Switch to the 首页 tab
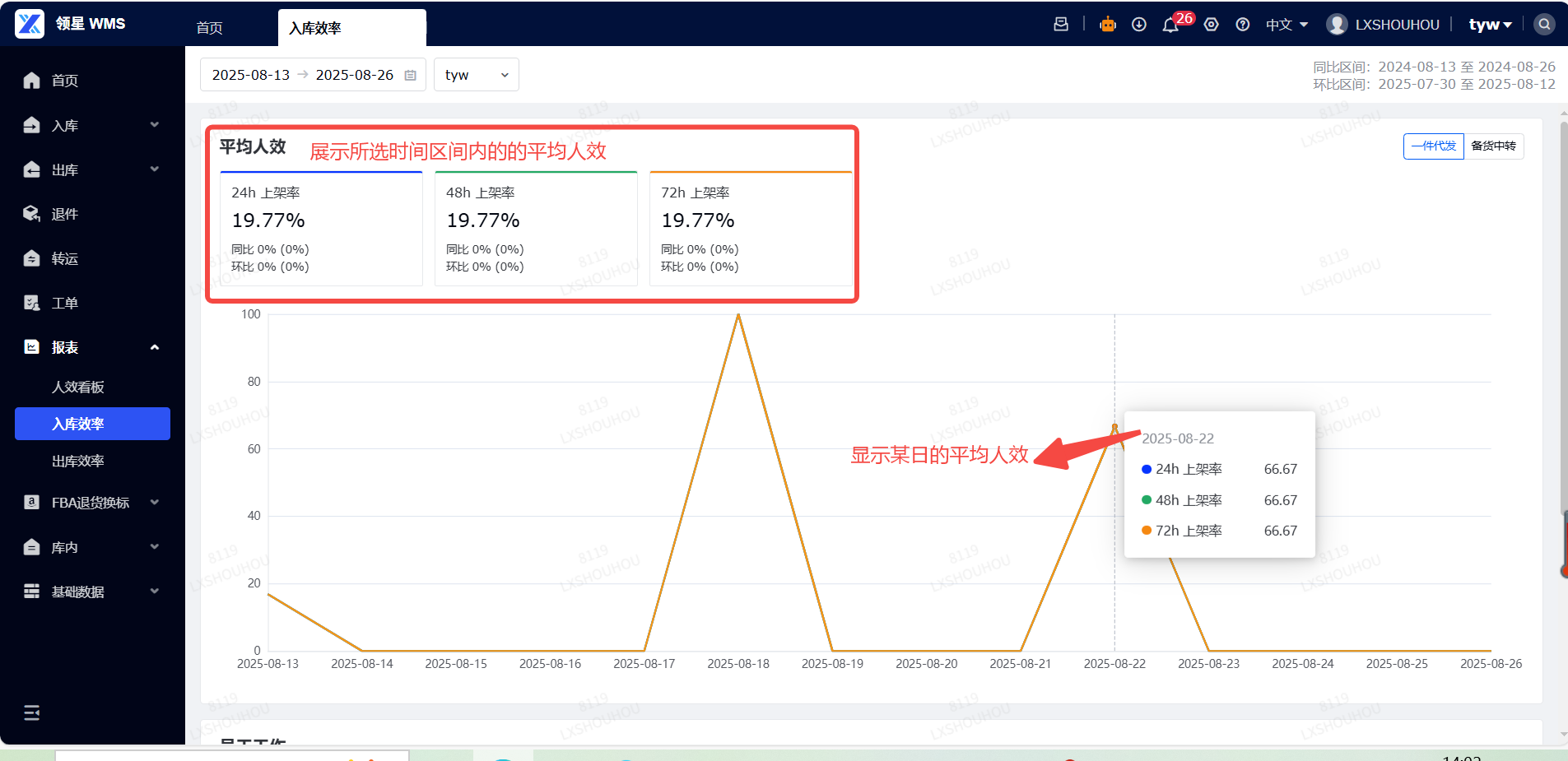This screenshot has height=761, width=1568. pos(209,28)
